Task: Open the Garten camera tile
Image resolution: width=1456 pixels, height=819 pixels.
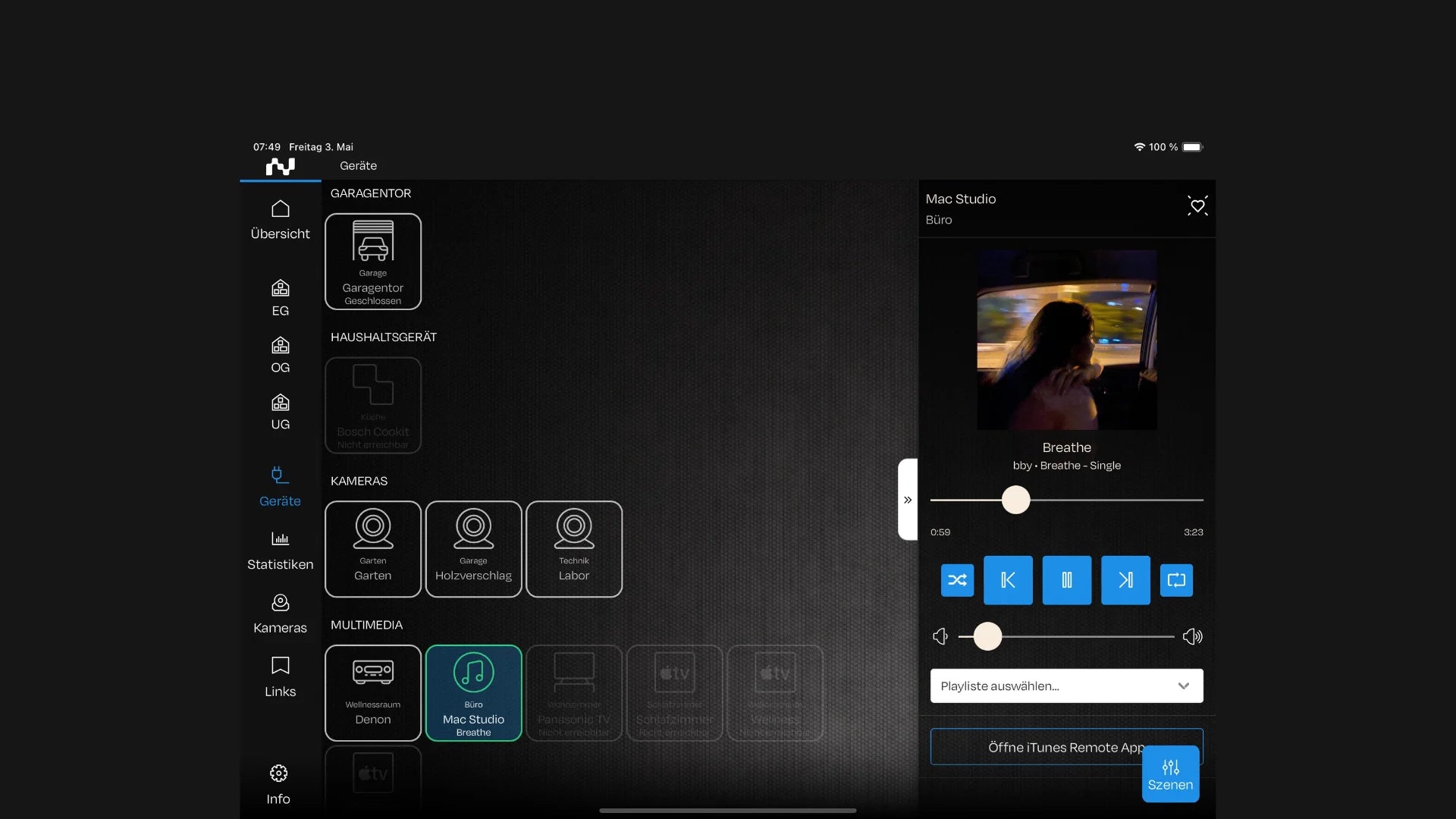Action: [x=373, y=549]
